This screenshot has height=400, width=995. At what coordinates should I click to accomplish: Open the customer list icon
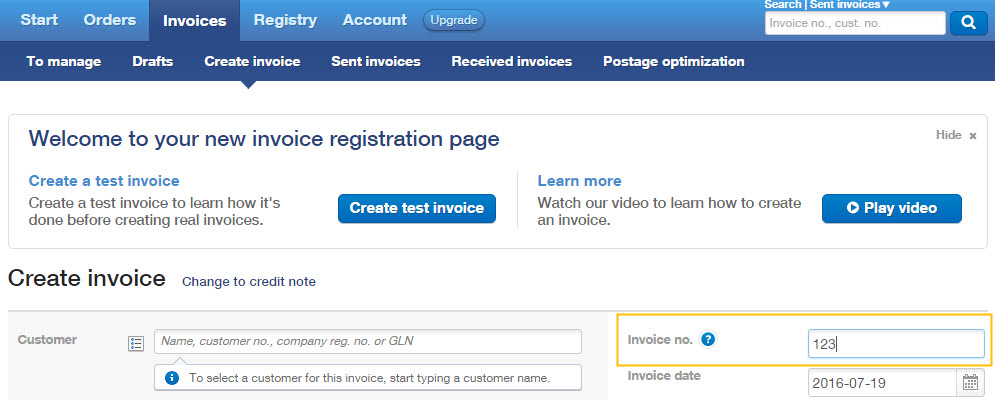tap(136, 343)
